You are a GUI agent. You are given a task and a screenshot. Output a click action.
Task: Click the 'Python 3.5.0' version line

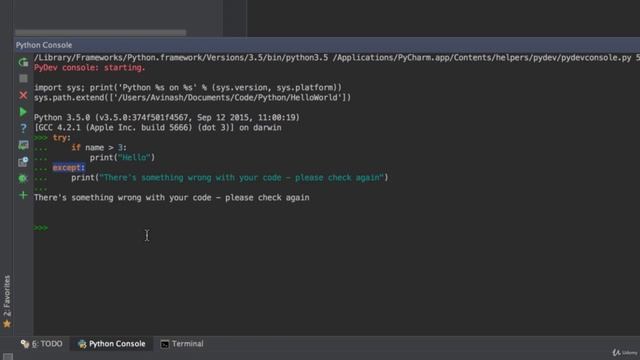[167, 118]
